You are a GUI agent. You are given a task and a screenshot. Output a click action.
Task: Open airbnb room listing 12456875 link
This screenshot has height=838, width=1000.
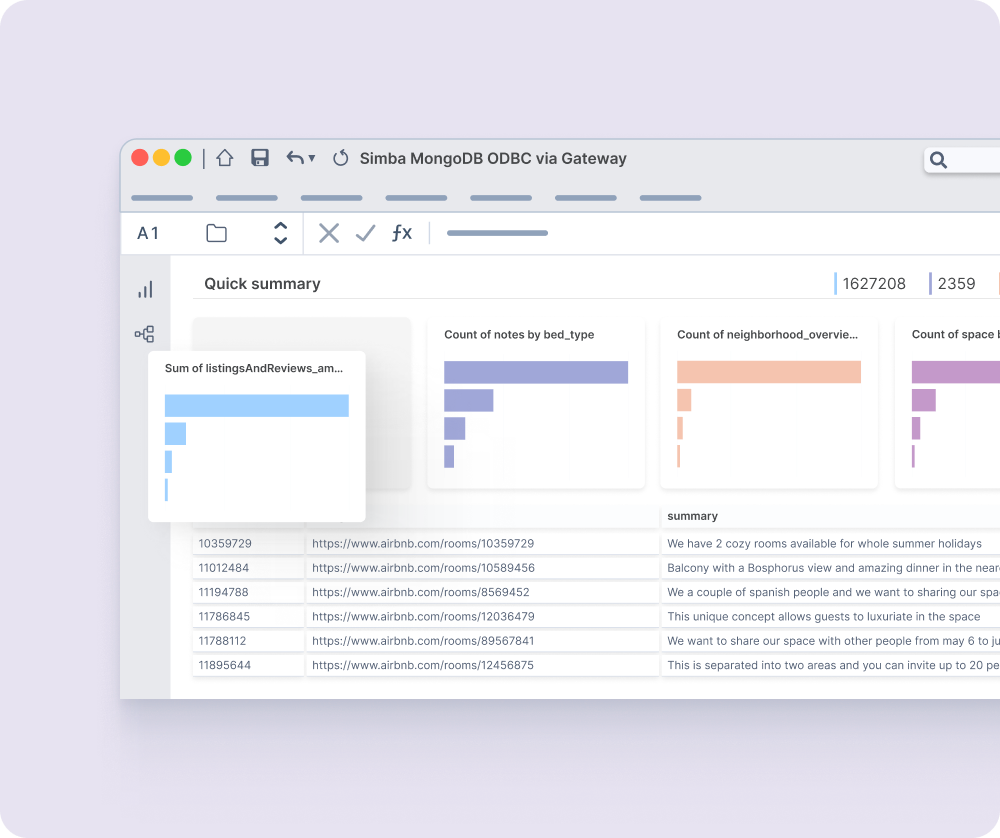pyautogui.click(x=424, y=665)
